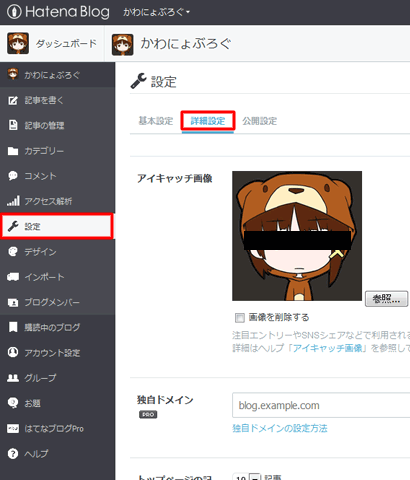Click the bar chart icon for アクセス解析

point(13,201)
